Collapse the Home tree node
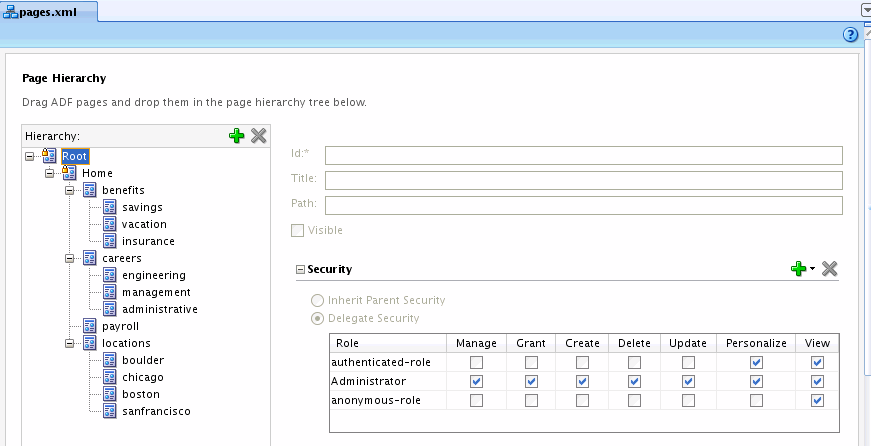 (x=49, y=173)
